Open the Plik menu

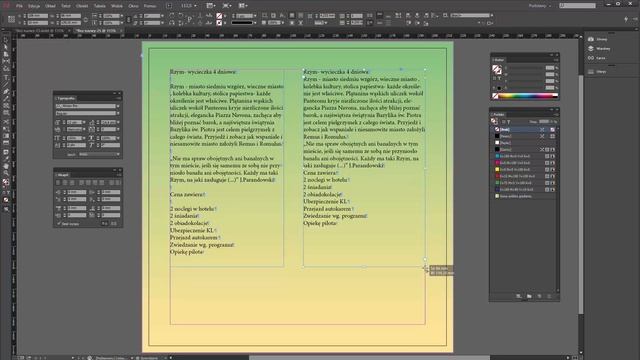(x=19, y=6)
